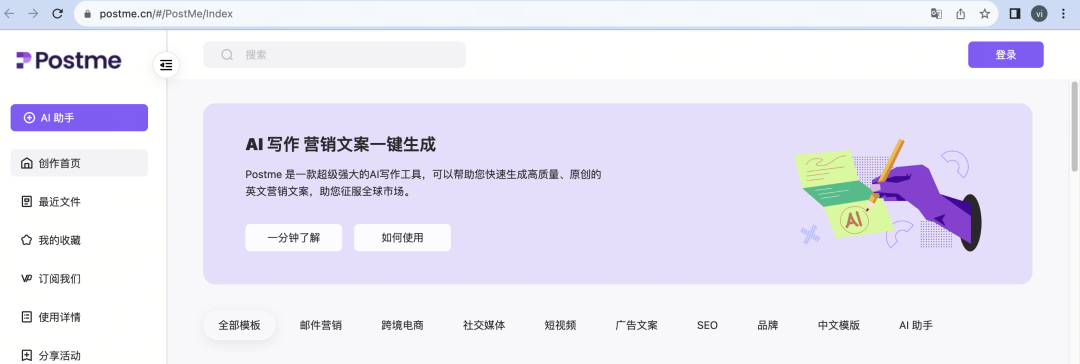
Task: Select the 社交媒体 tab
Action: coord(484,325)
